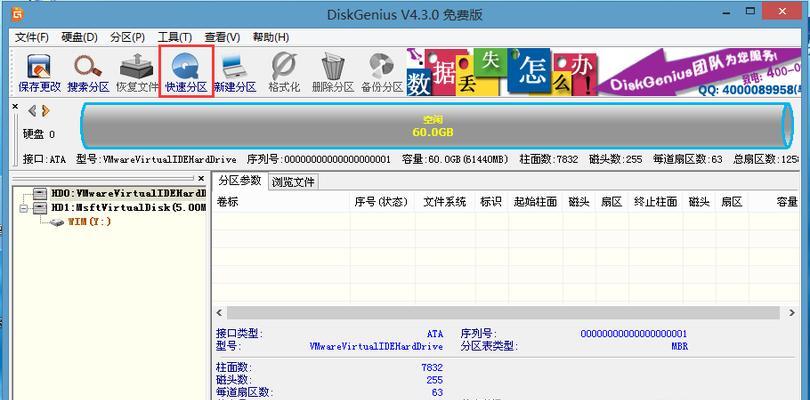Click Delete Partition (删除分区) icon
The width and height of the screenshot is (810, 400).
click(x=333, y=73)
